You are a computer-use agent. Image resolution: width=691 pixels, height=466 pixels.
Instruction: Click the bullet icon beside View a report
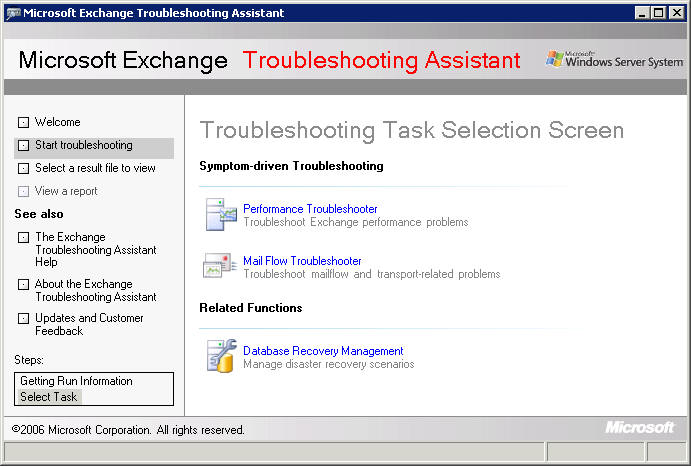[23, 191]
